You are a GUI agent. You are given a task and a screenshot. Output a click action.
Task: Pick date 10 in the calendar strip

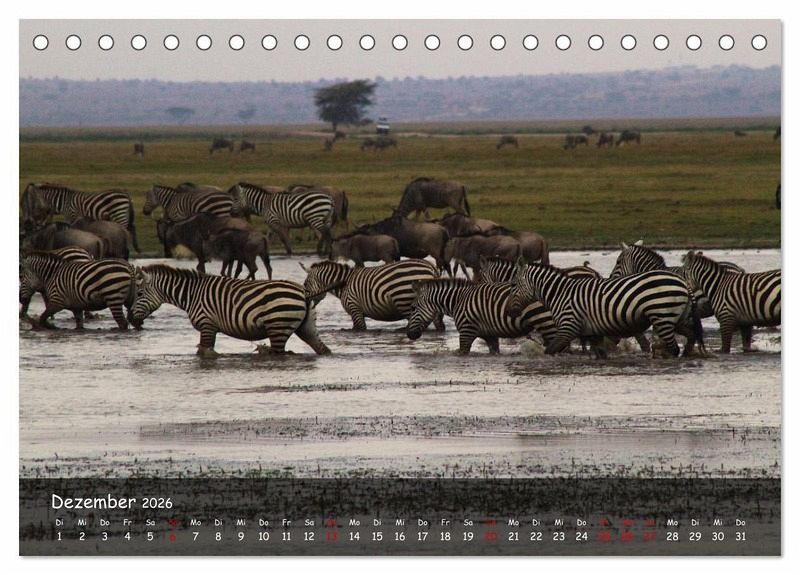tap(263, 536)
